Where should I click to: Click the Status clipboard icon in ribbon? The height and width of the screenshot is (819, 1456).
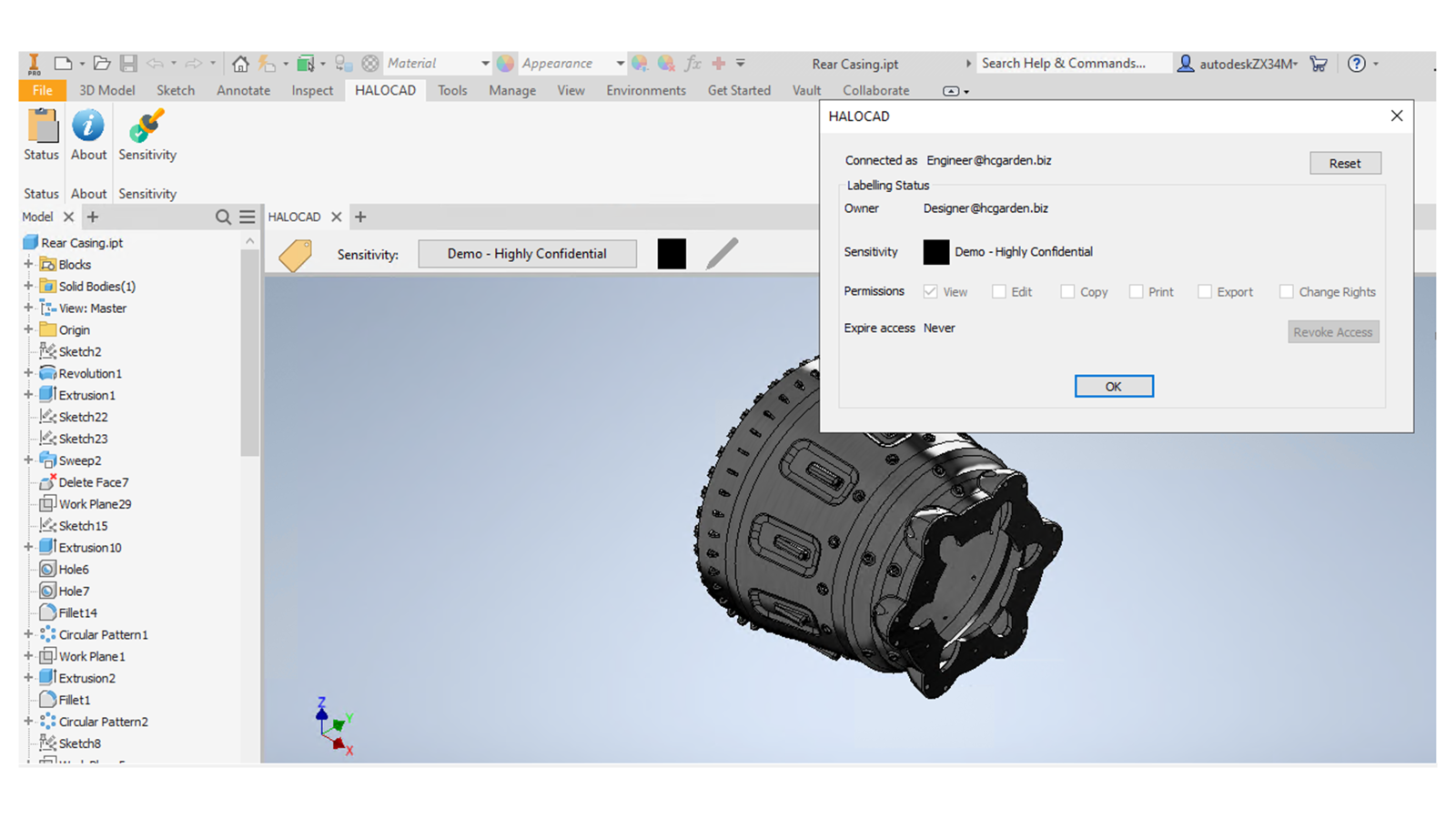click(x=42, y=126)
